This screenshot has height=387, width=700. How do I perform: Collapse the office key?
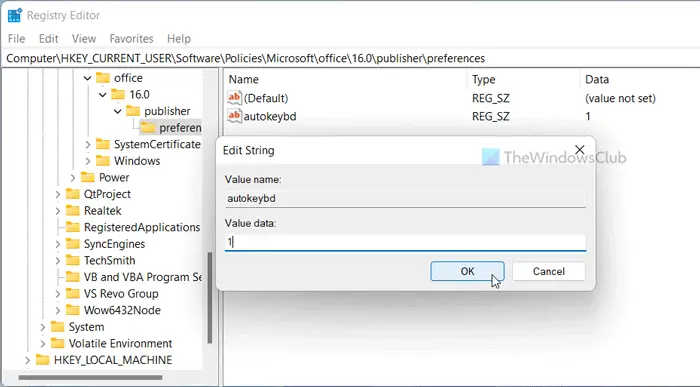88,78
